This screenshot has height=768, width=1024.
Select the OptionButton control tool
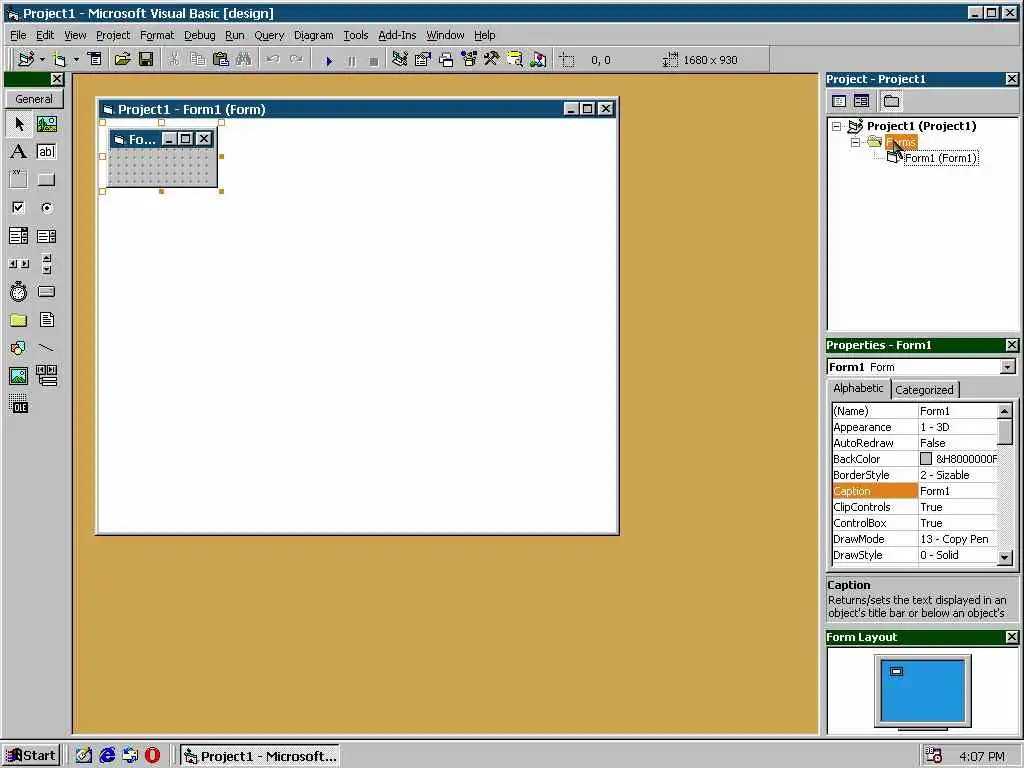click(46, 208)
